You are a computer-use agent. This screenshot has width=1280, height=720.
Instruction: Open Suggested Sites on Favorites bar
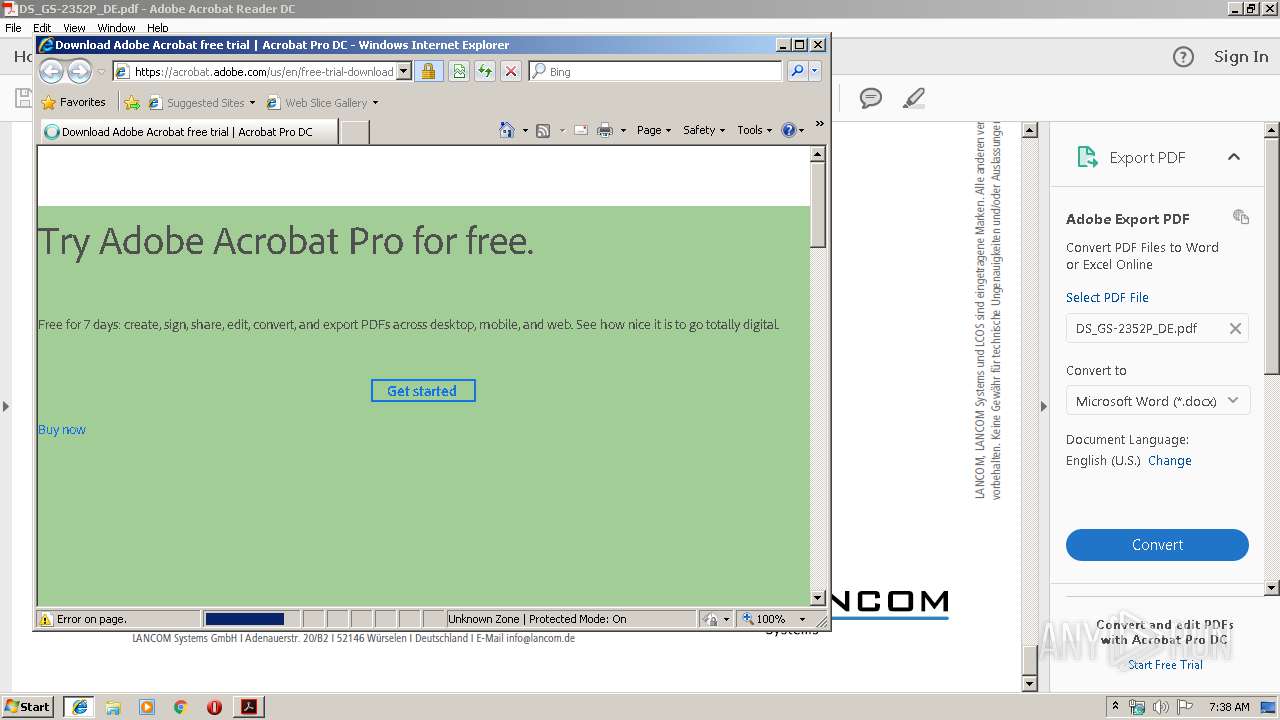click(x=201, y=102)
